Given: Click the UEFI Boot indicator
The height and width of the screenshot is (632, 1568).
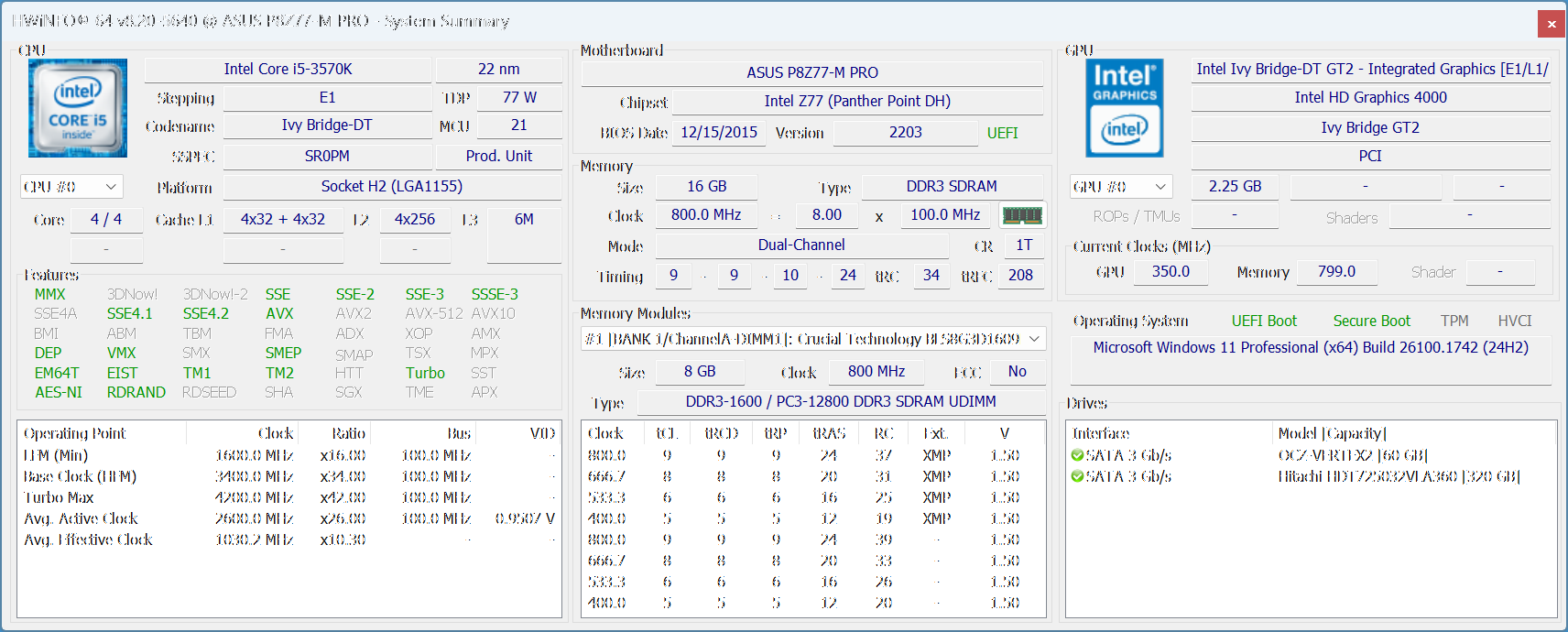Looking at the screenshot, I should click(1264, 321).
